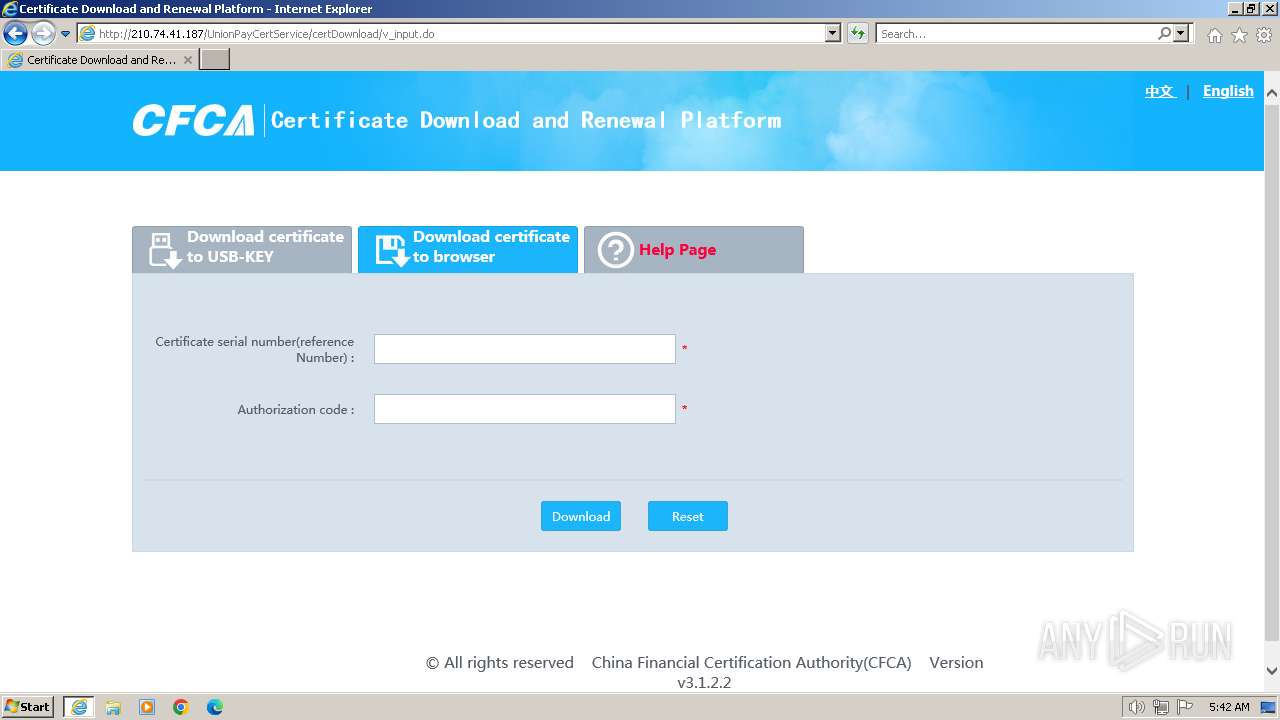The height and width of the screenshot is (720, 1280).
Task: Click the show desktop tray icon
Action: point(1269,707)
